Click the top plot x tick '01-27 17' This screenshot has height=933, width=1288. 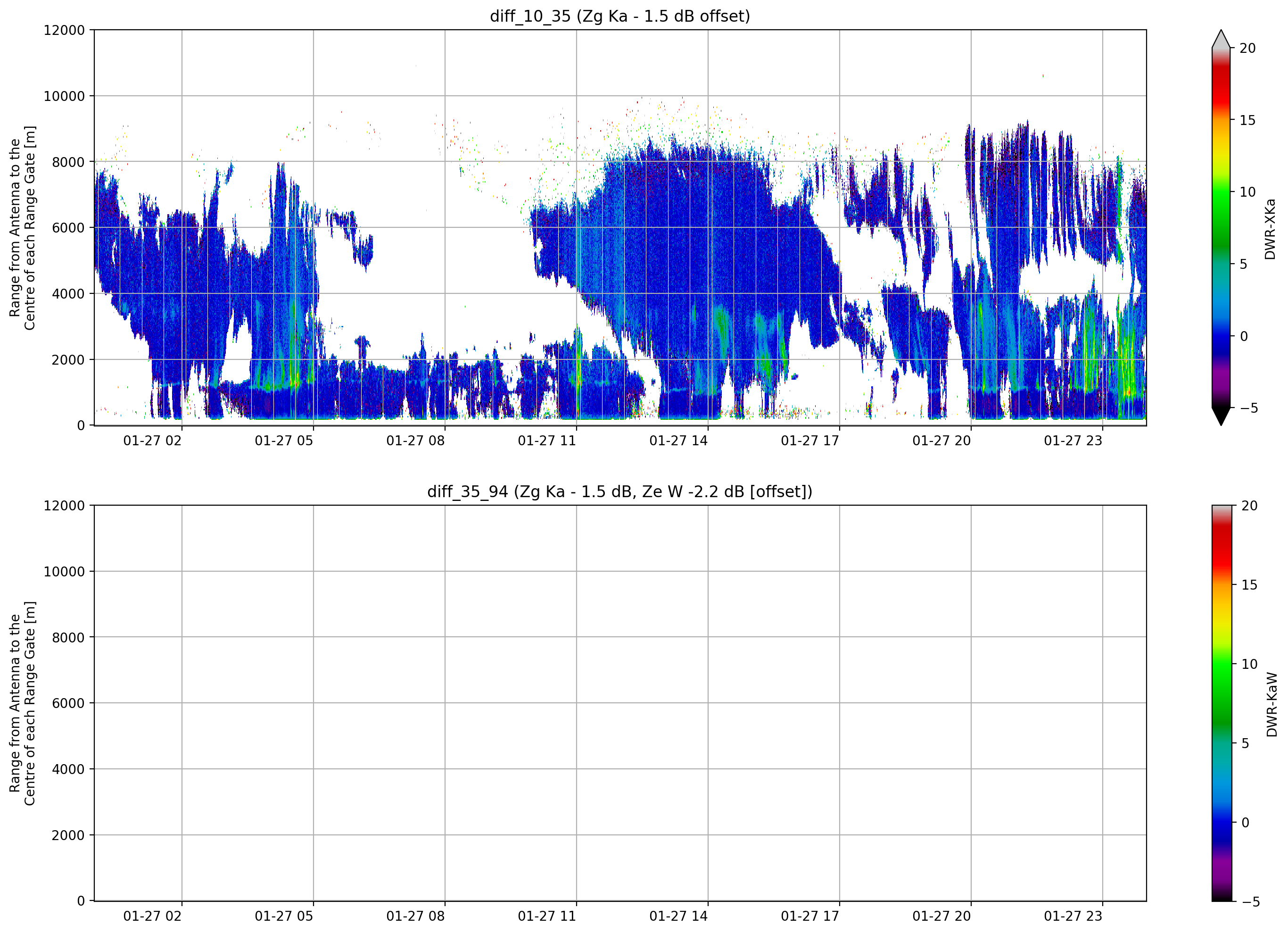[810, 441]
